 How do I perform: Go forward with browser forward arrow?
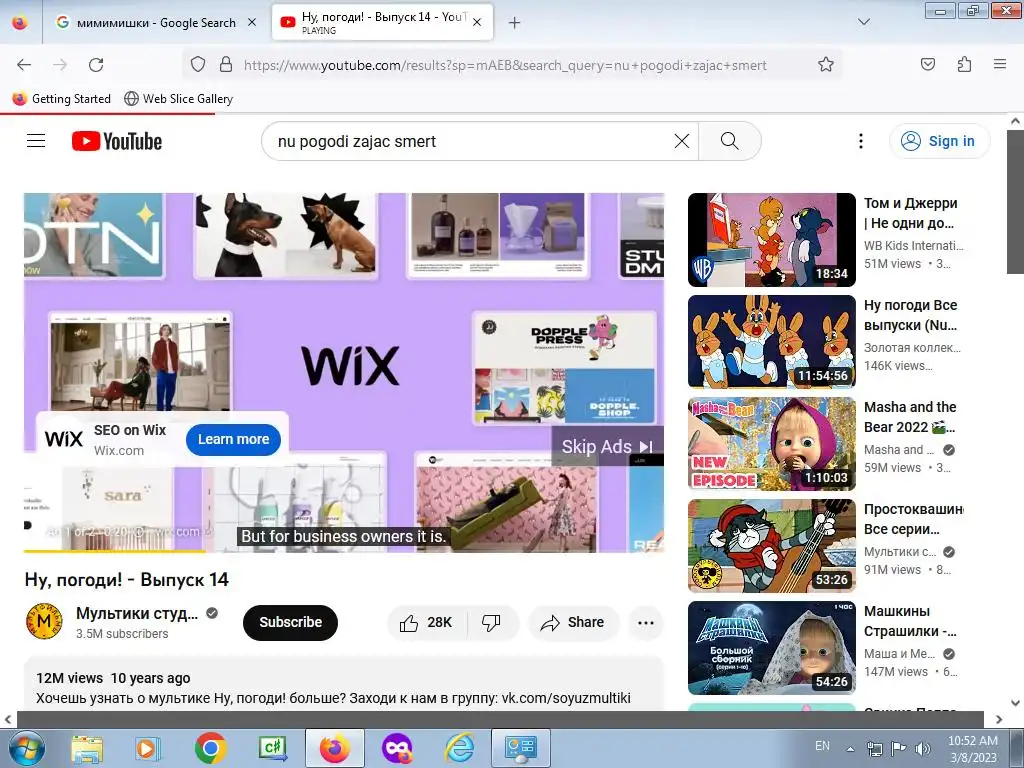tap(60, 65)
